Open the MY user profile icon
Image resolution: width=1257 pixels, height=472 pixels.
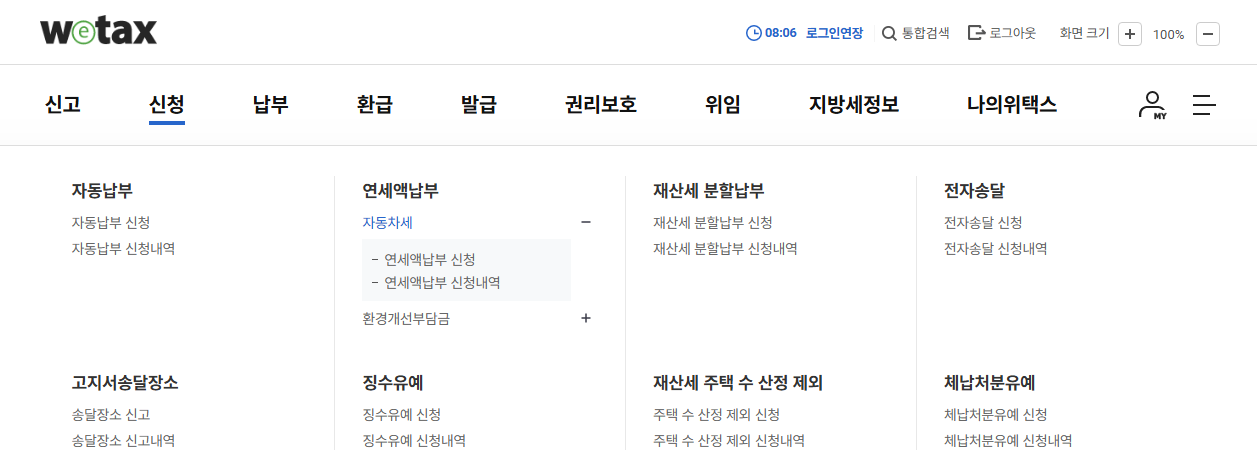1153,105
